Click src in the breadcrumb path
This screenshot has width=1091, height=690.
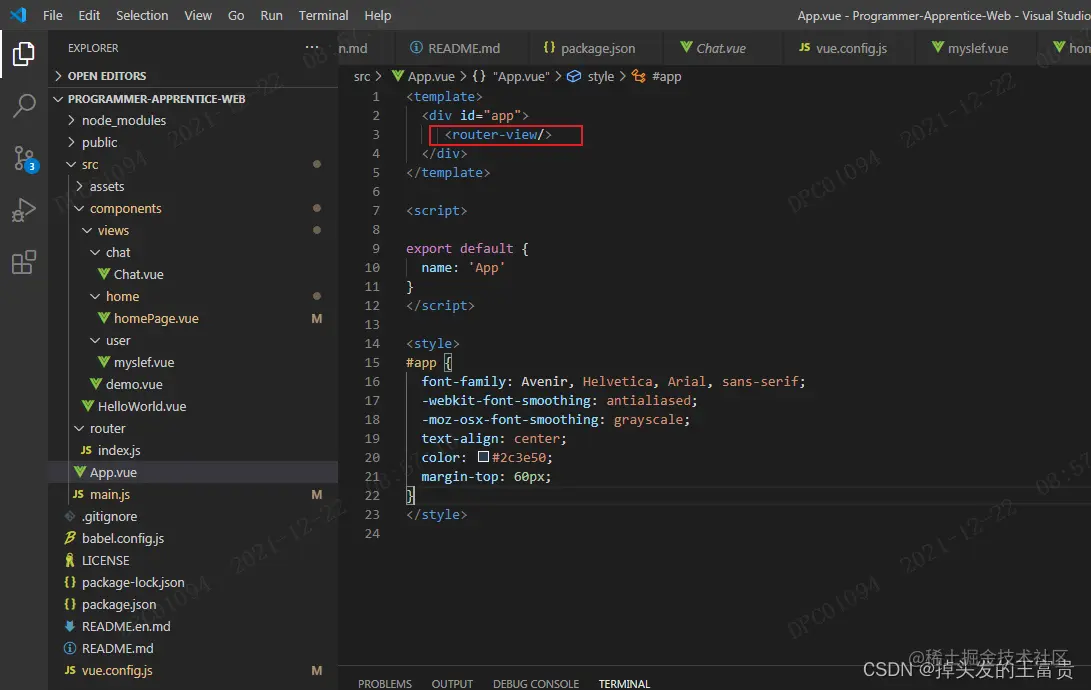[x=362, y=77]
